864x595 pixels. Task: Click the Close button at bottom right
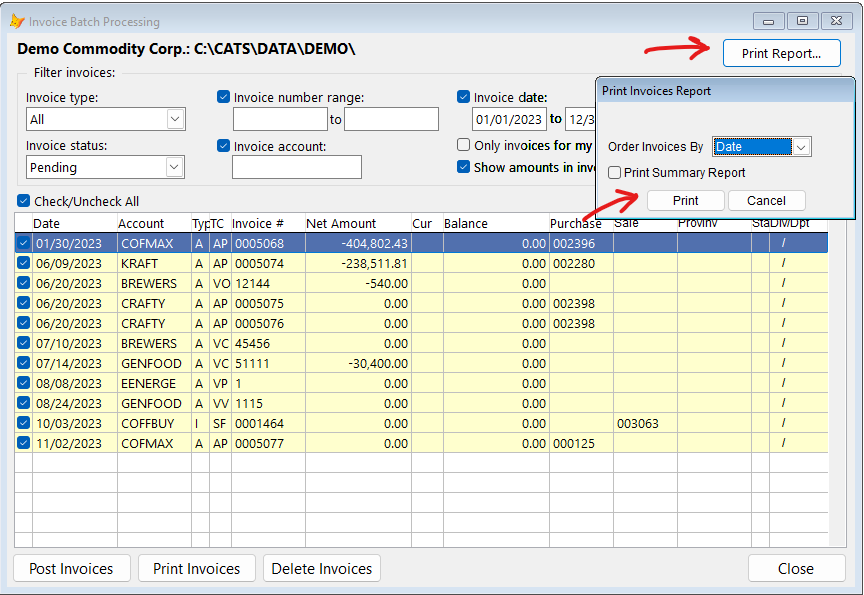click(796, 569)
